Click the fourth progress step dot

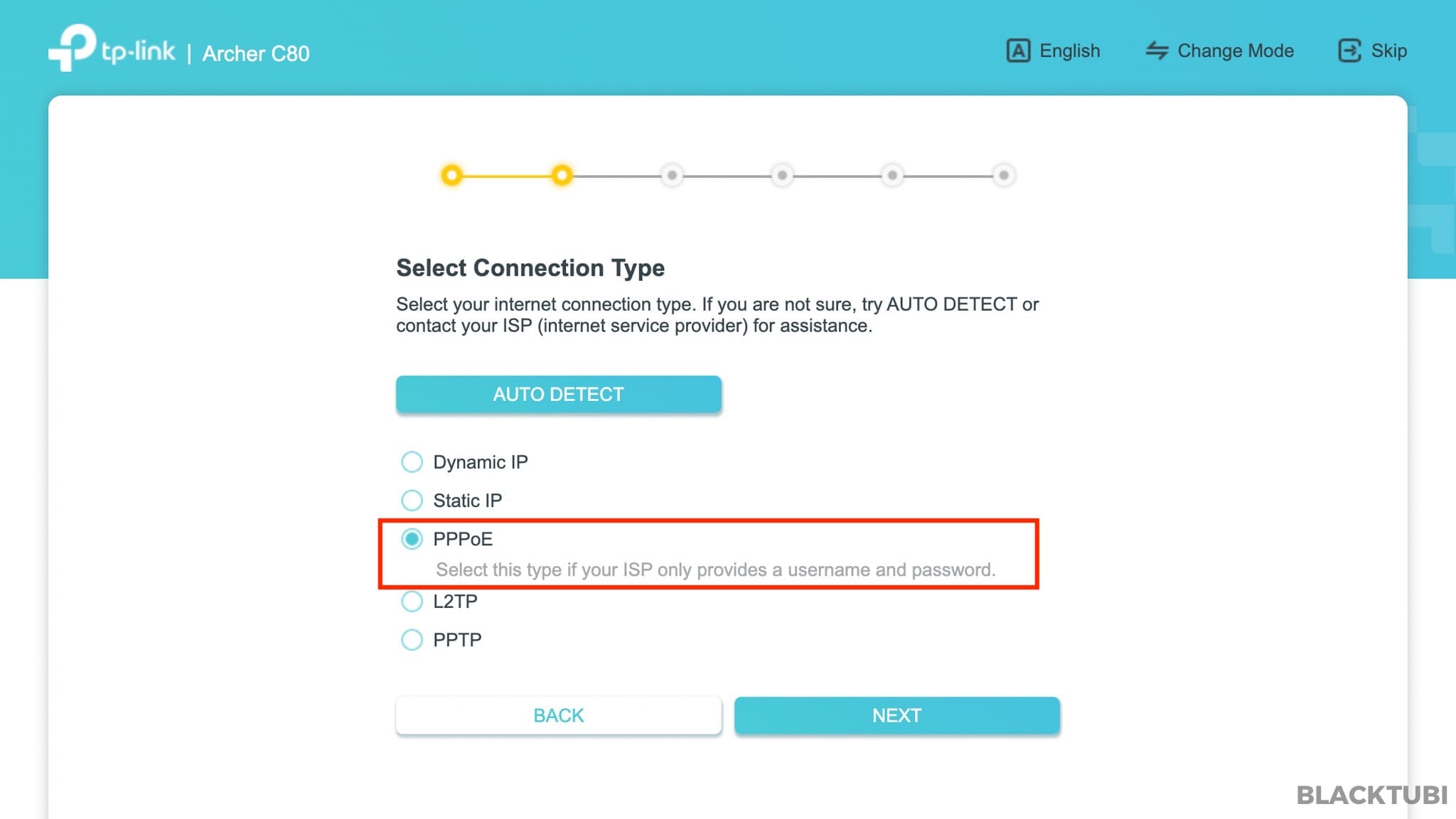click(782, 175)
